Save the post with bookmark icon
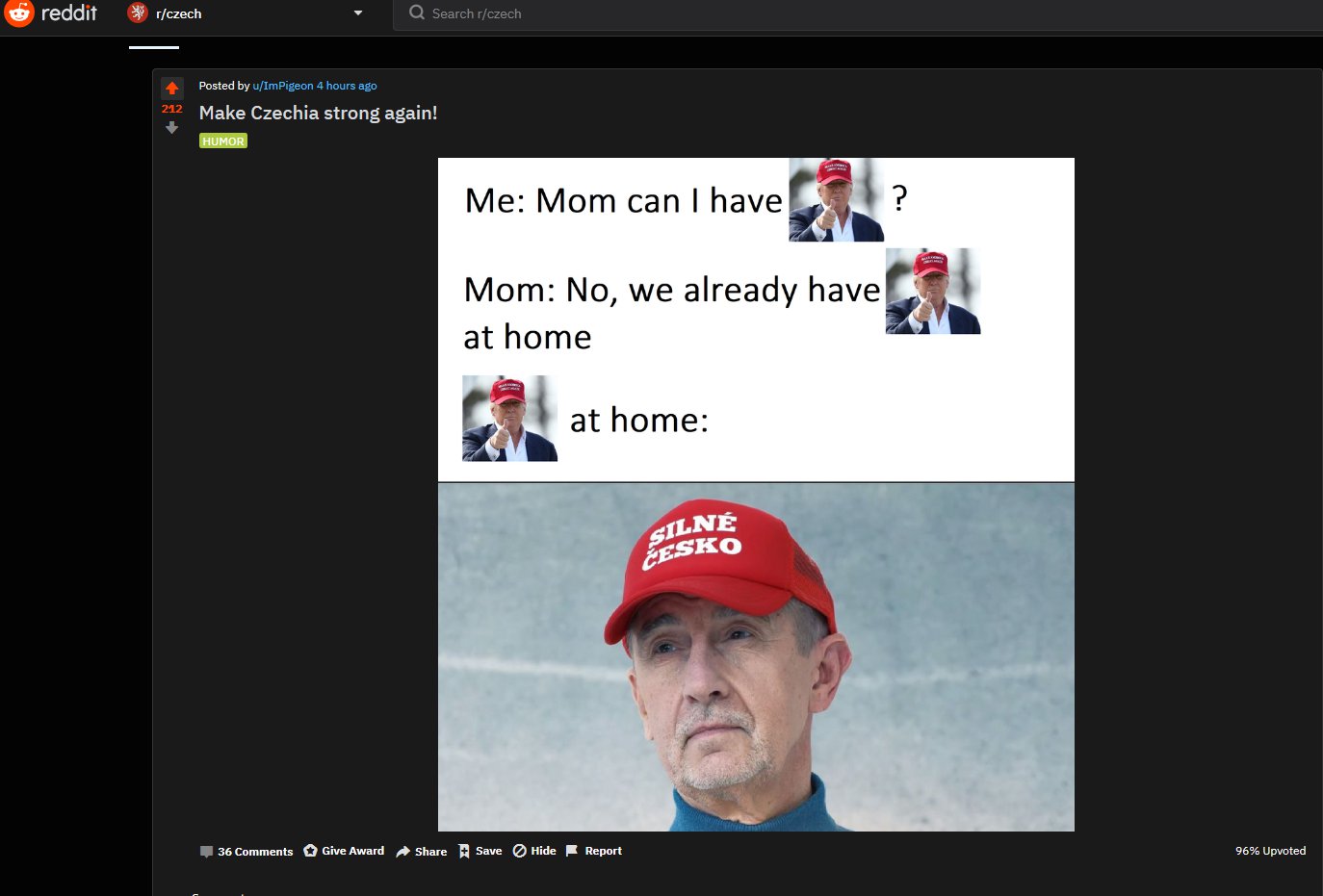Viewport: 1323px width, 896px height. (464, 851)
